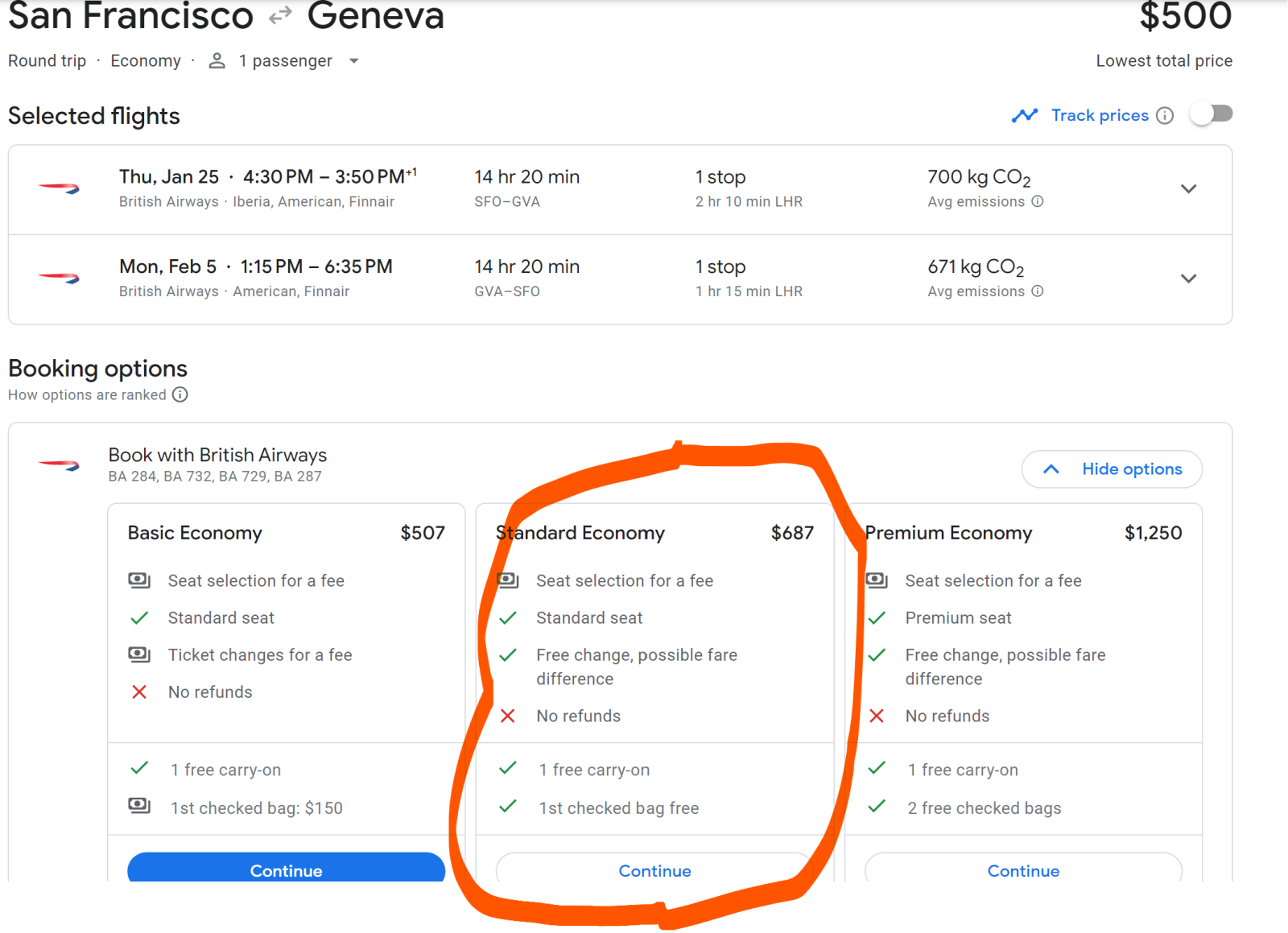1288x933 pixels.
Task: Click the British Airways logo on Jan 25 flight
Action: coord(59,189)
